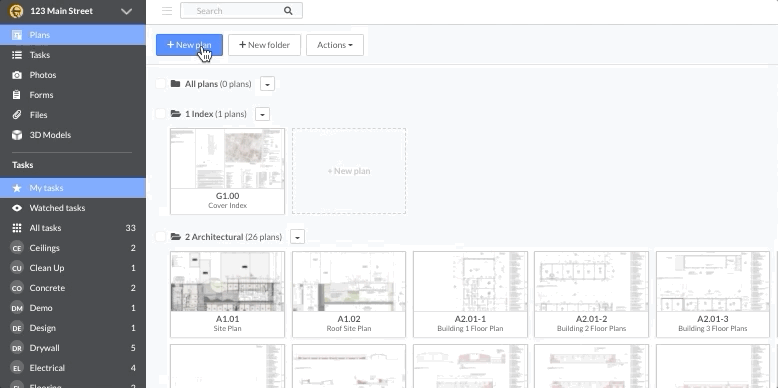Select the My tasks star icon
Screen dimensions: 778x388
click(x=17, y=188)
